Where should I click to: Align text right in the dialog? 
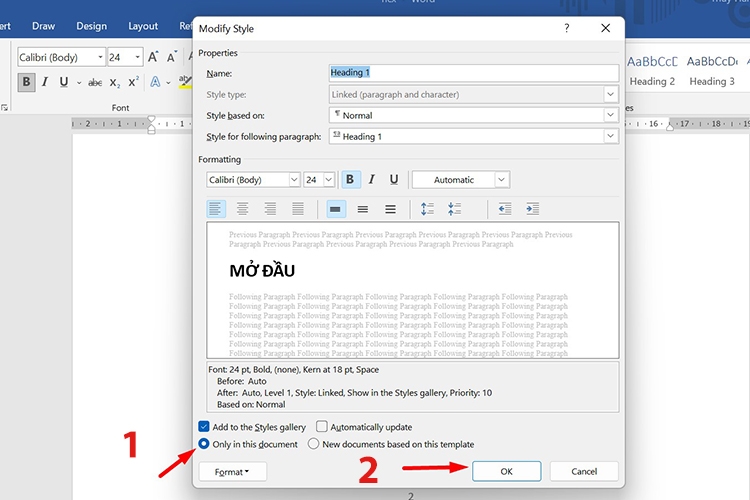(270, 209)
